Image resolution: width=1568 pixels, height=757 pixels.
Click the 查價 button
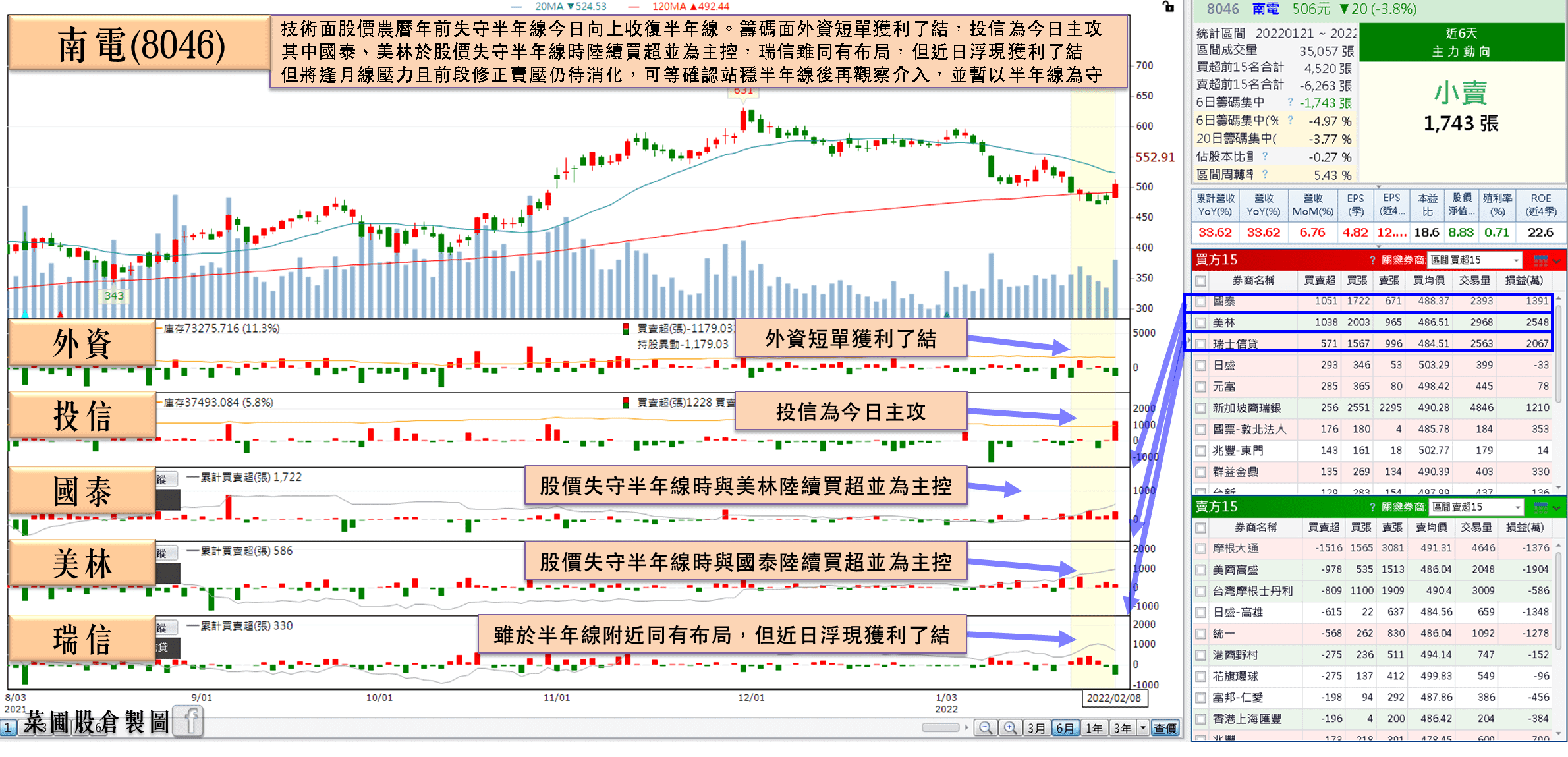[x=1165, y=728]
